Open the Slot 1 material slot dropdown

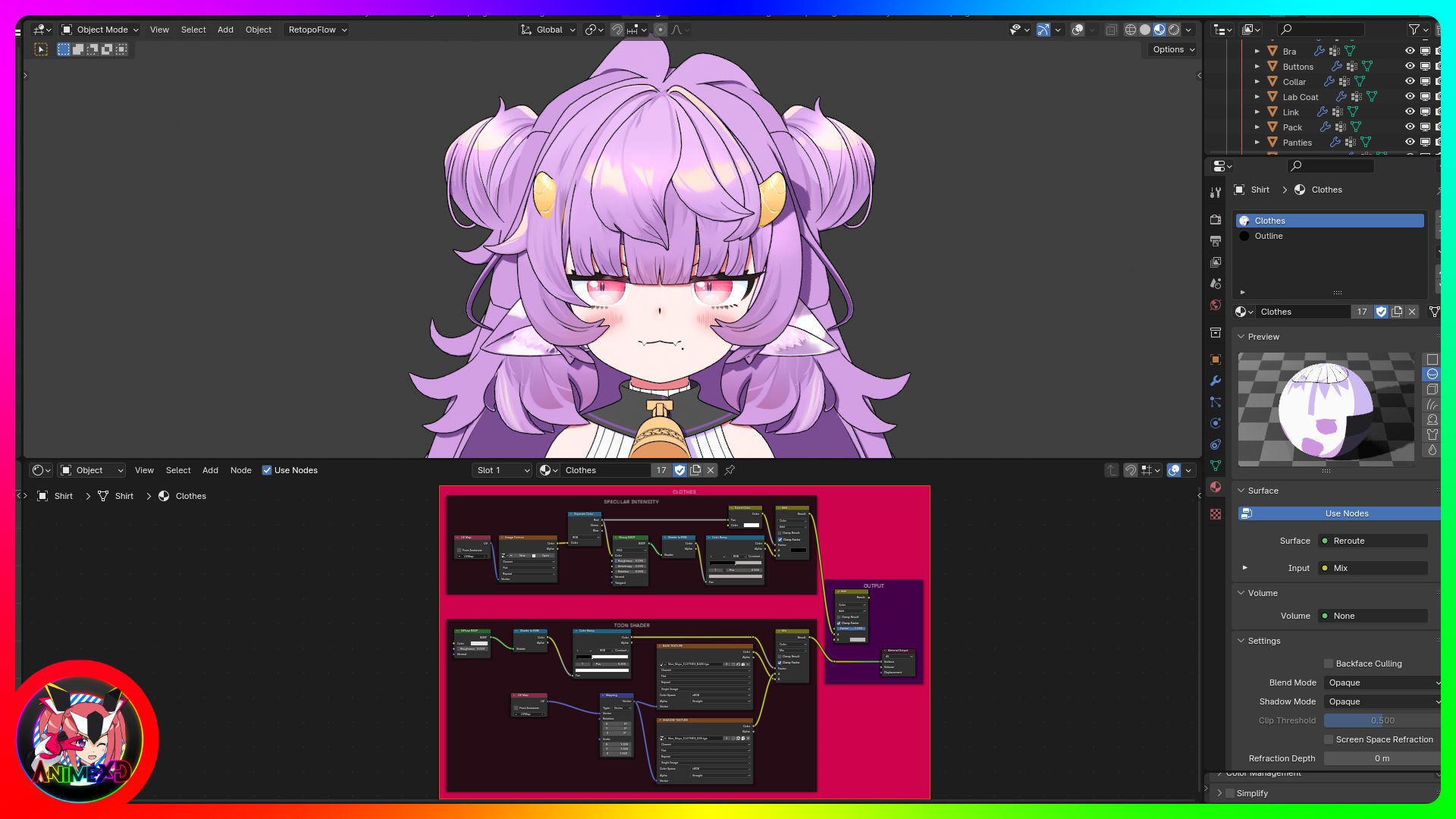(x=502, y=470)
